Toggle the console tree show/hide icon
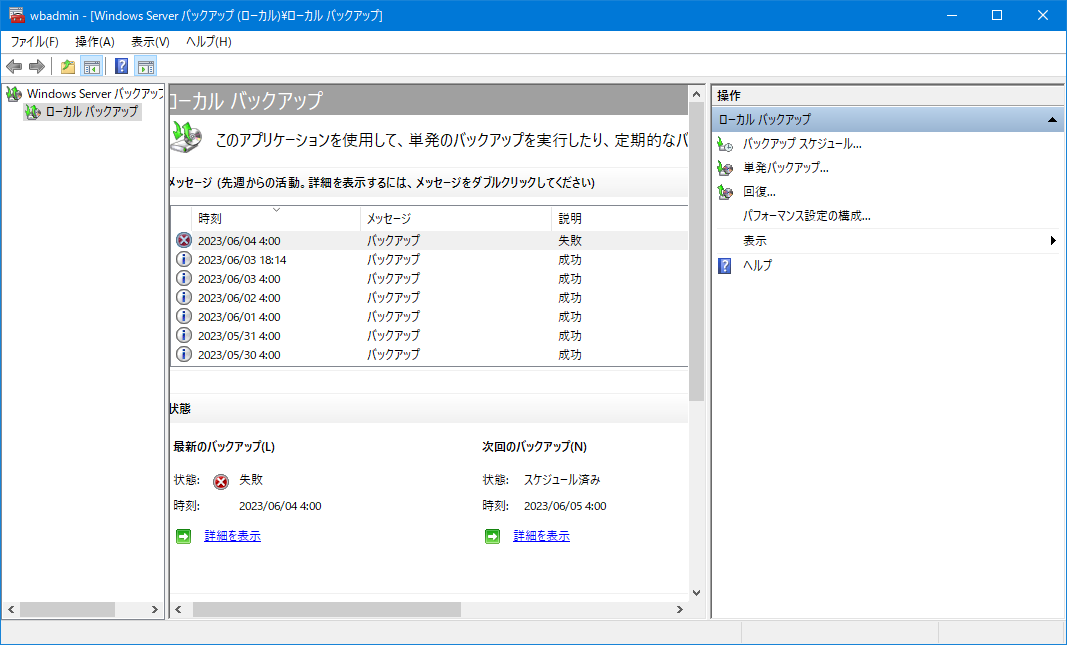The width and height of the screenshot is (1067, 645). tap(91, 66)
